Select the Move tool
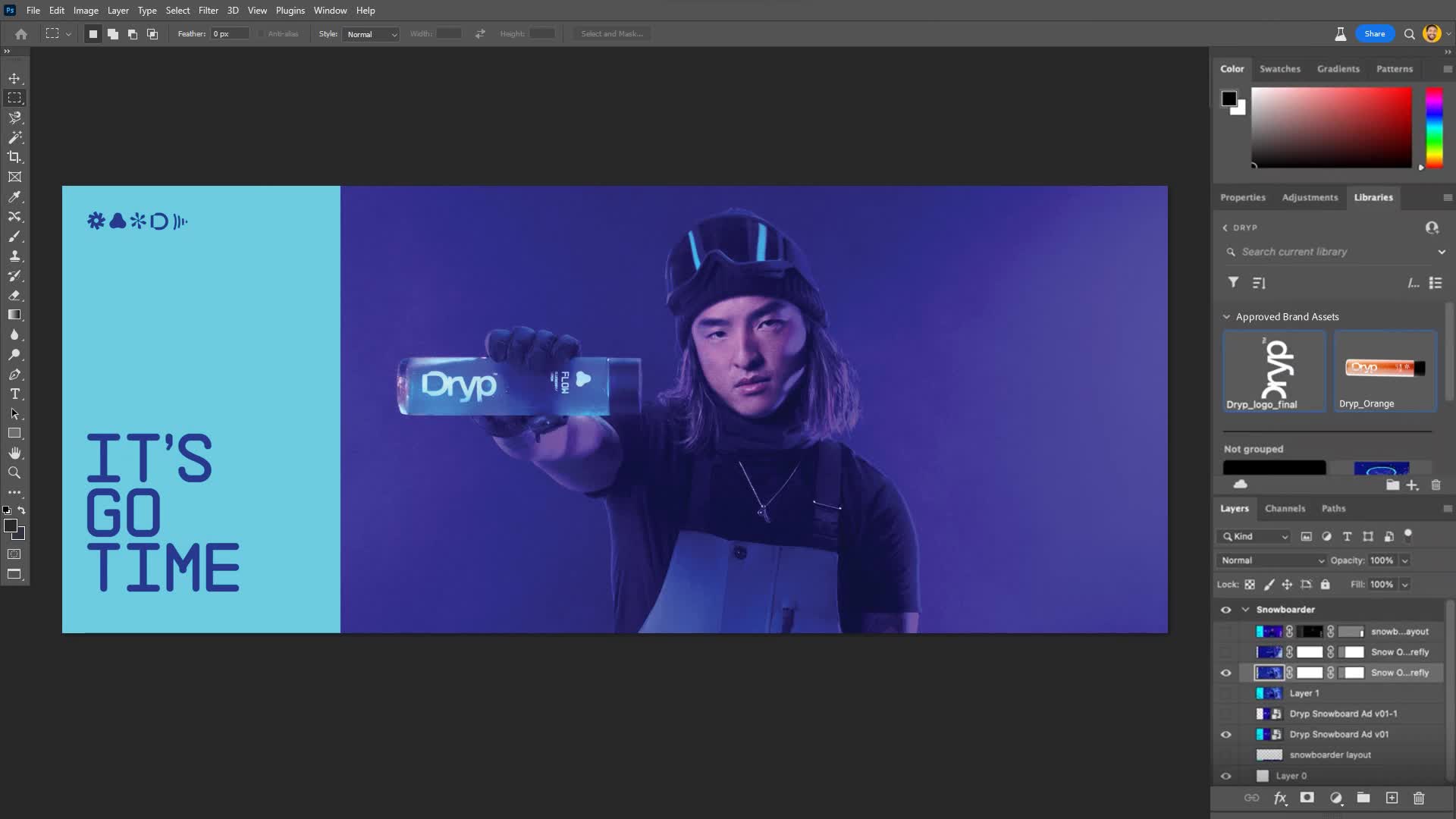The image size is (1456, 819). pos(14,78)
